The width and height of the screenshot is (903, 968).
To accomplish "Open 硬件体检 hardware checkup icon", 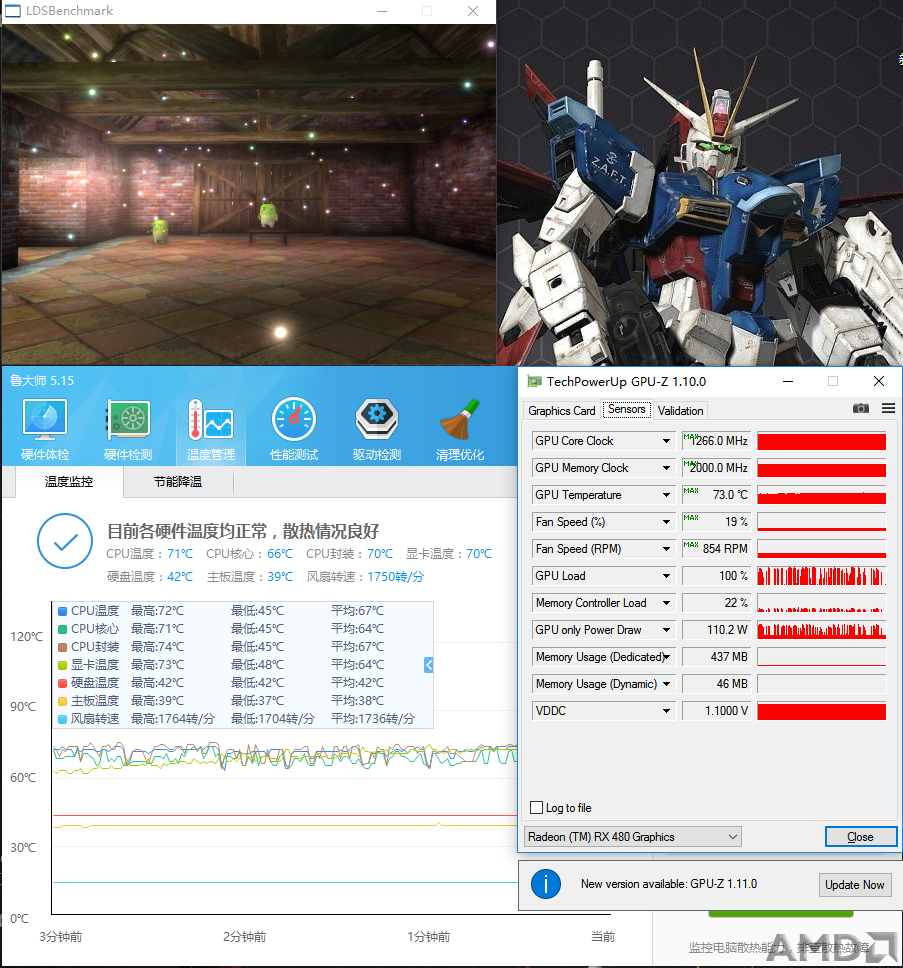I will (x=45, y=429).
